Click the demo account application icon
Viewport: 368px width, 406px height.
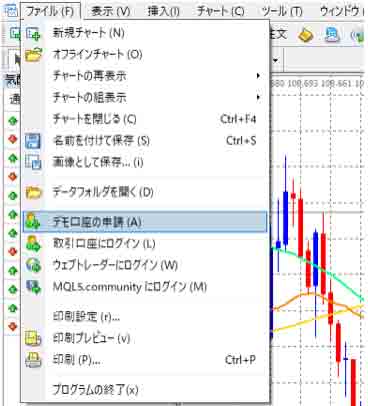coord(33,222)
